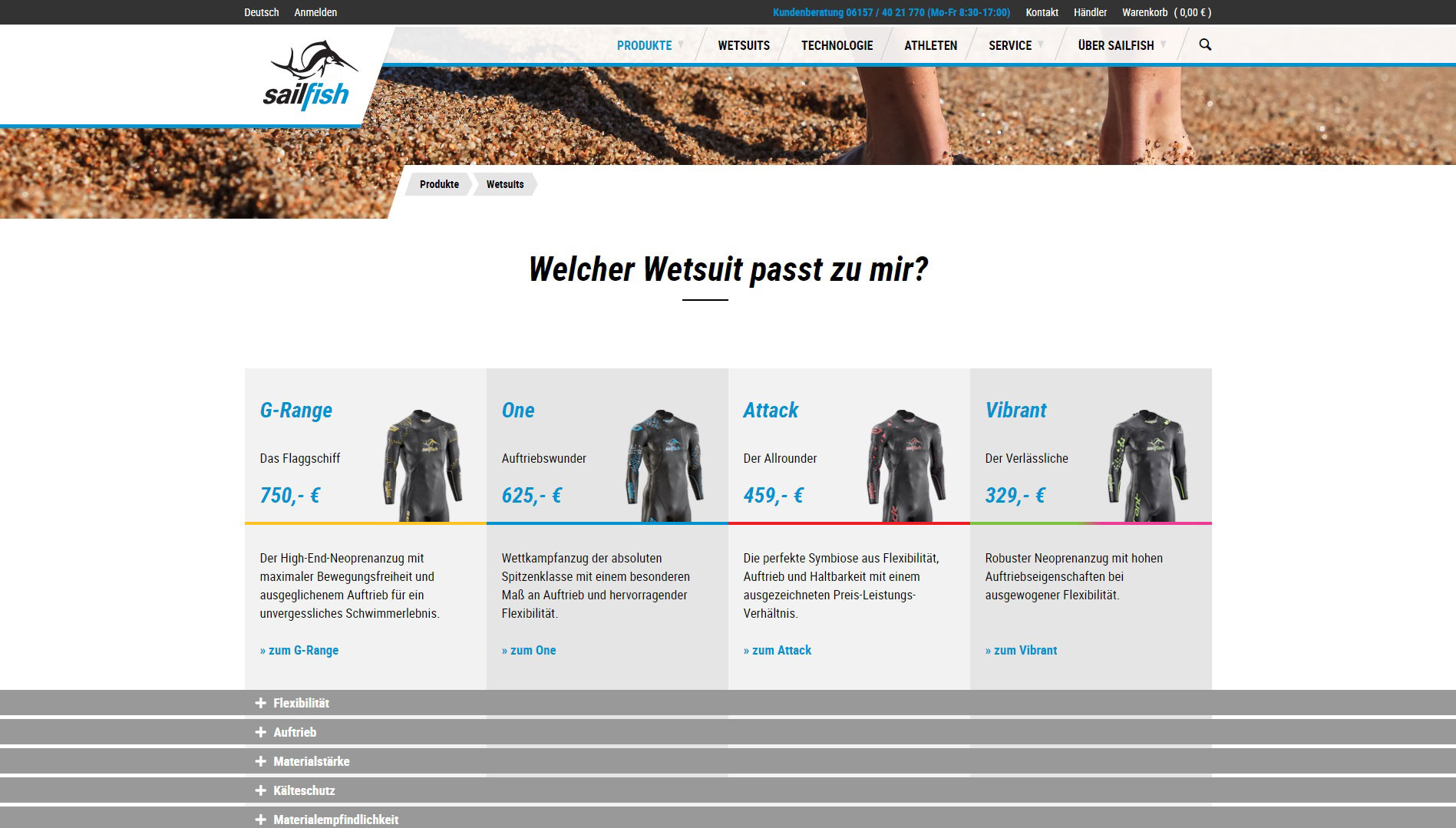
Task: Click the search magnifier icon
Action: 1205,45
